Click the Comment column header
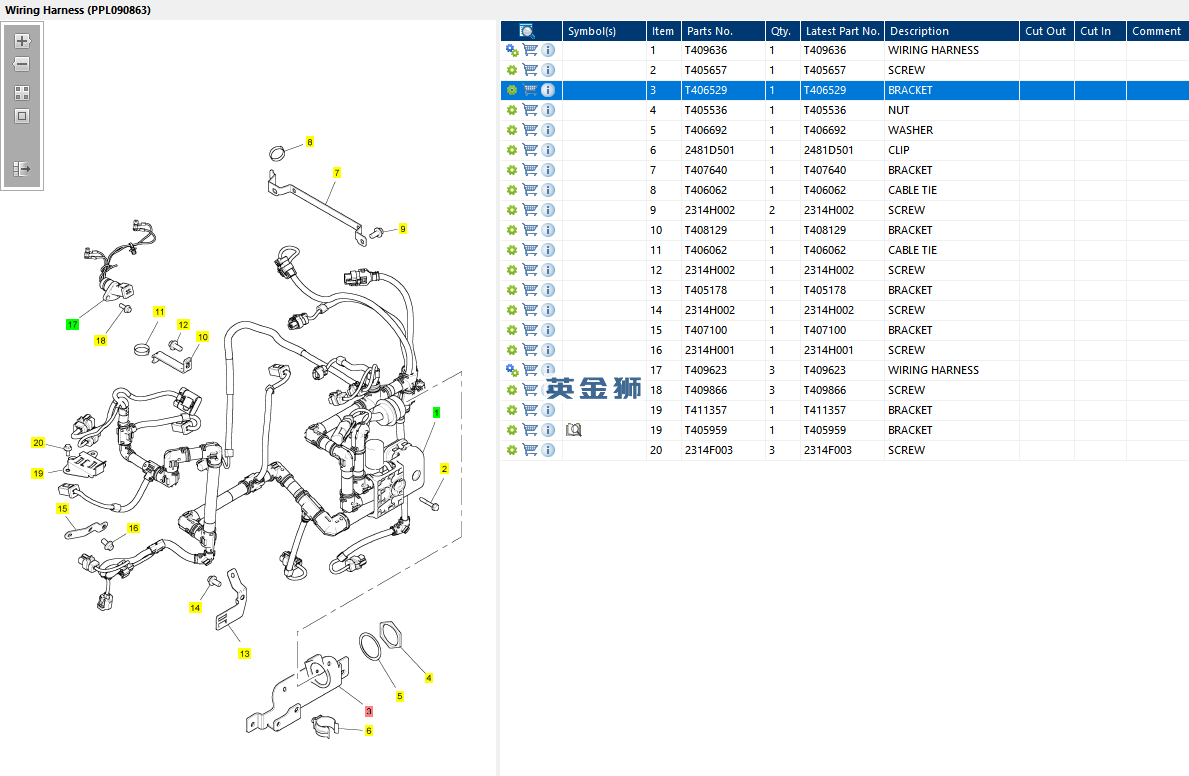The image size is (1189, 776). click(1157, 31)
